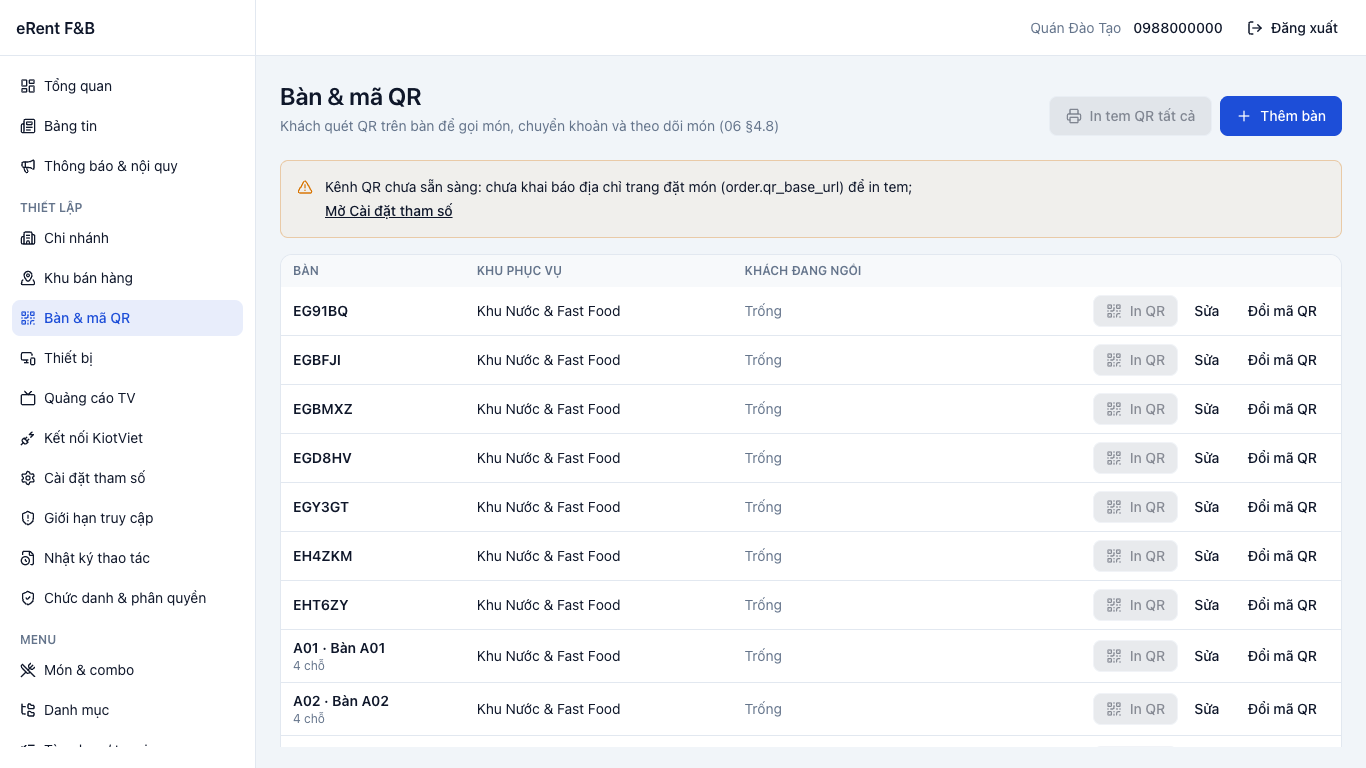The image size is (1366, 768).
Task: Click the shield icon for Giới hạn truy cập
Action: 28,518
